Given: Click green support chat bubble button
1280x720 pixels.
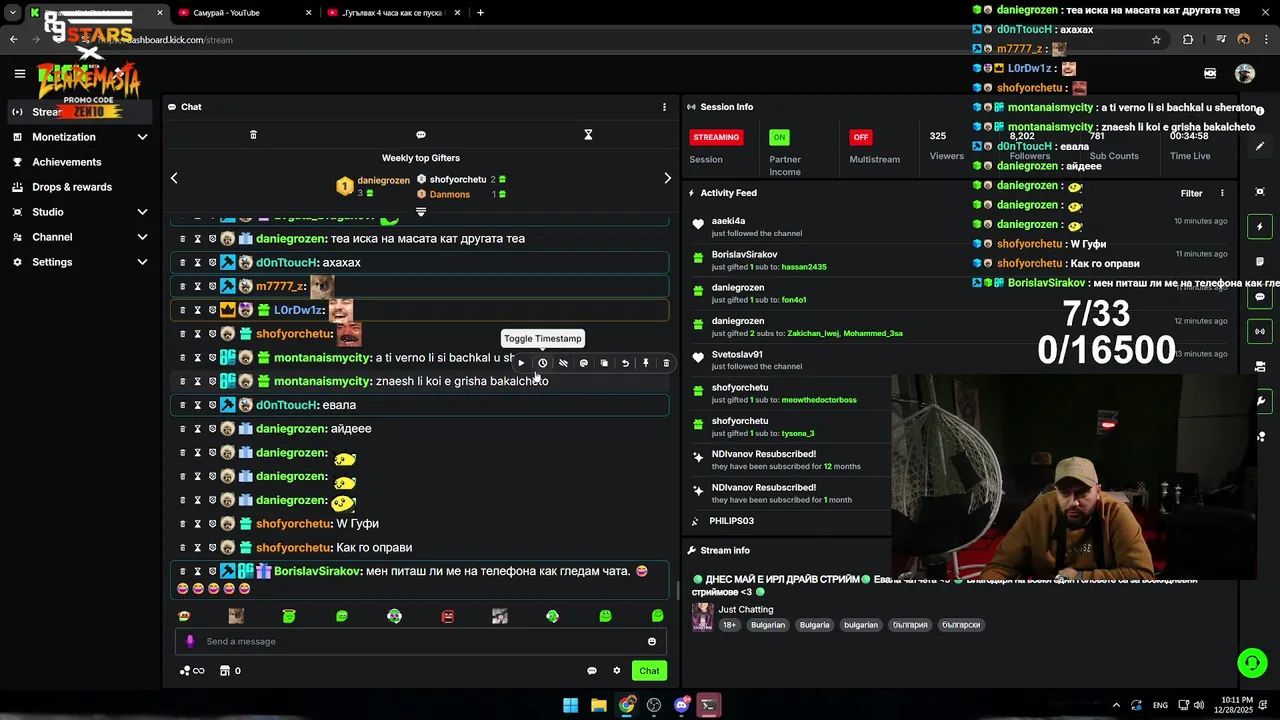Looking at the screenshot, I should click(x=1252, y=662).
